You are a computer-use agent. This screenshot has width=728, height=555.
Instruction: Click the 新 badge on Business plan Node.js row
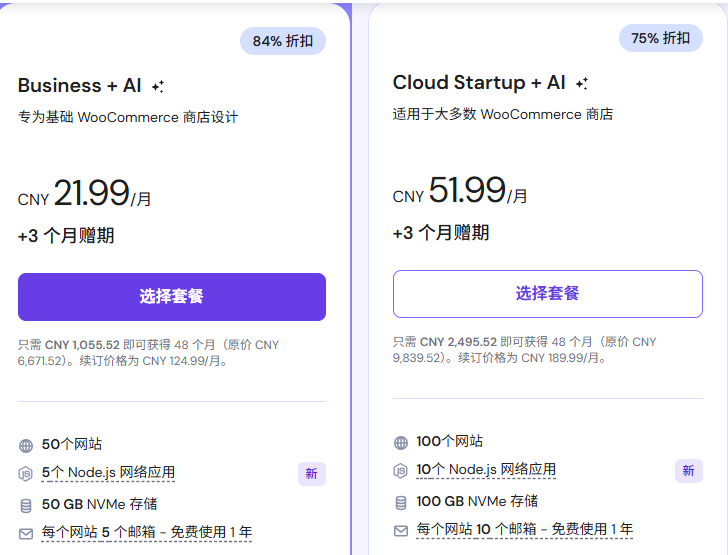point(312,474)
